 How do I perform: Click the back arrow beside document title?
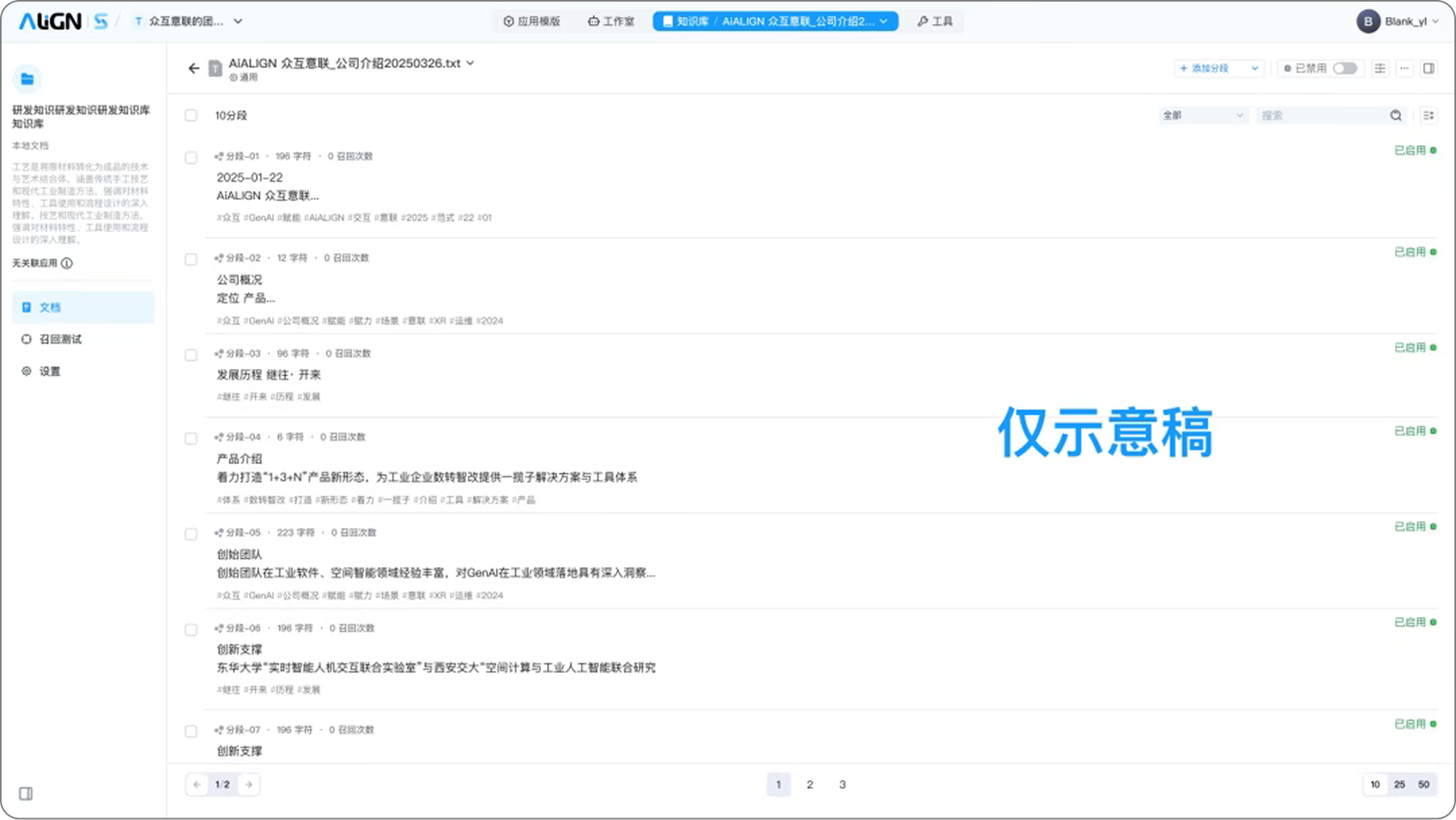[193, 69]
